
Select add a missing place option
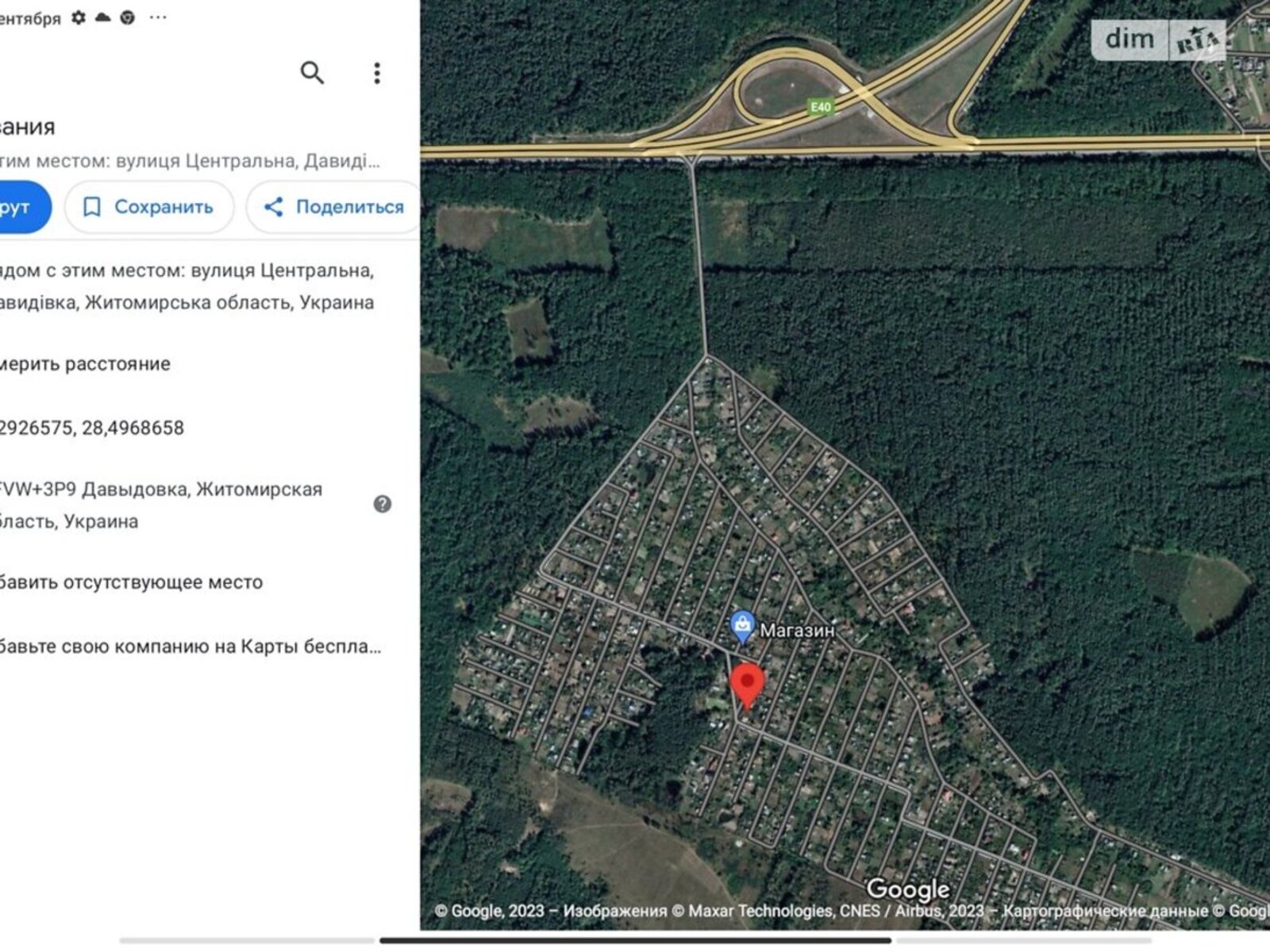(132, 582)
